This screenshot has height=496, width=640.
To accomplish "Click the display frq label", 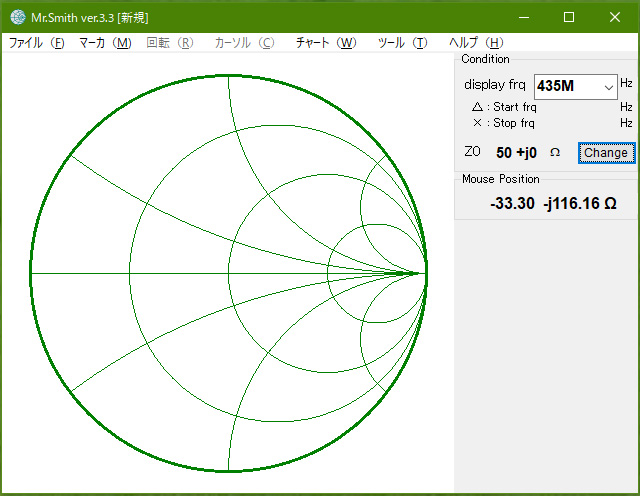I will 495,85.
